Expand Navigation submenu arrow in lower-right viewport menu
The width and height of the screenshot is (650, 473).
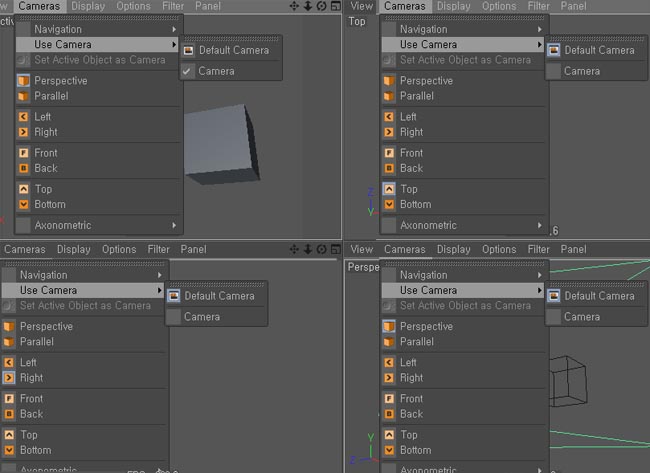pos(540,275)
